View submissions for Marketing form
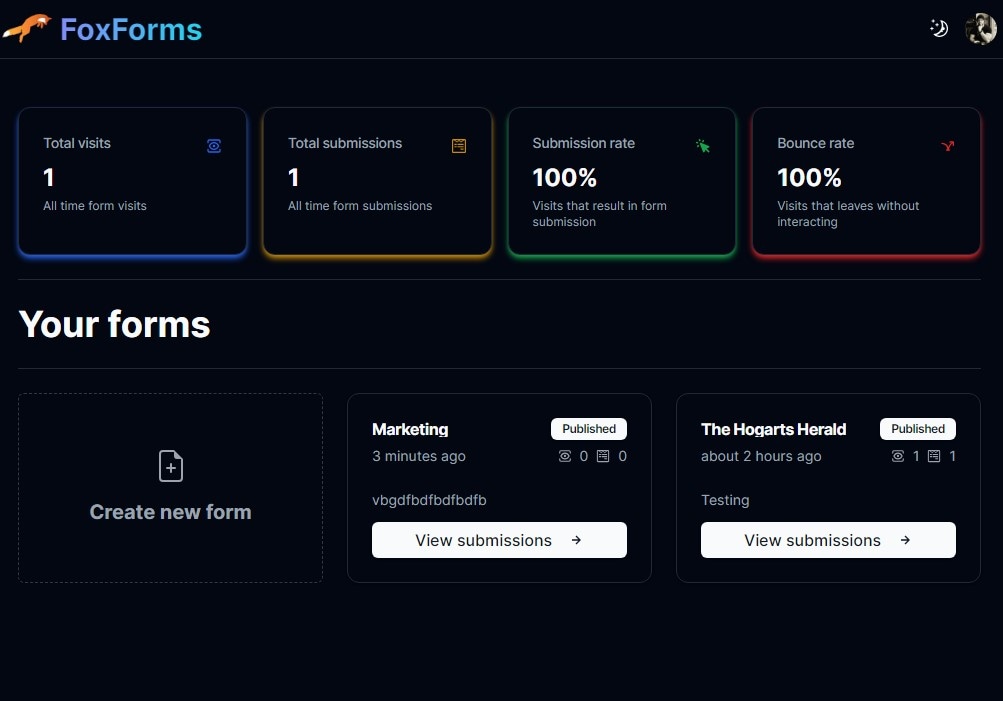This screenshot has height=701, width=1003. (x=499, y=540)
